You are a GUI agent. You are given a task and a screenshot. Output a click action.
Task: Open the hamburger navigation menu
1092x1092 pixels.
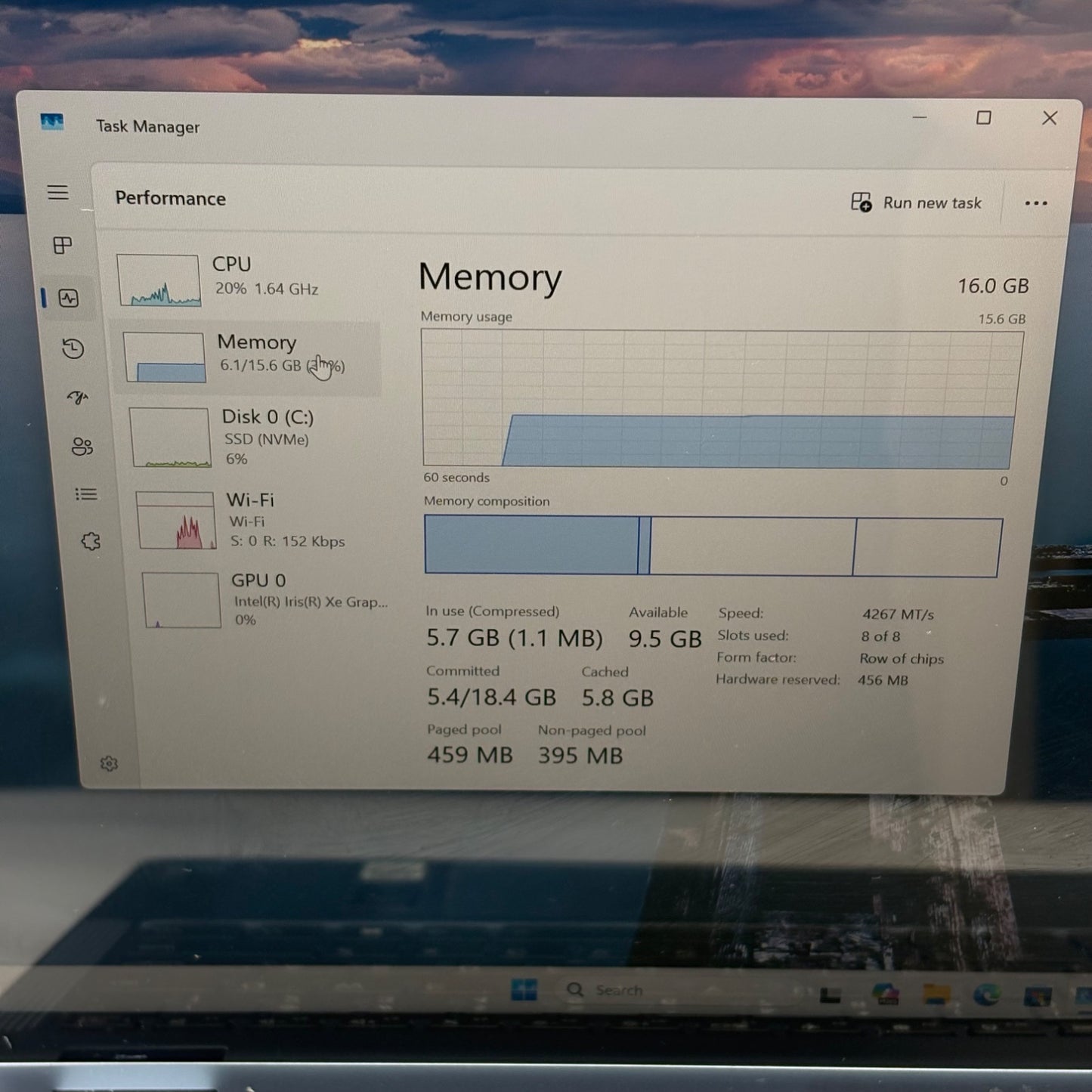coord(58,193)
